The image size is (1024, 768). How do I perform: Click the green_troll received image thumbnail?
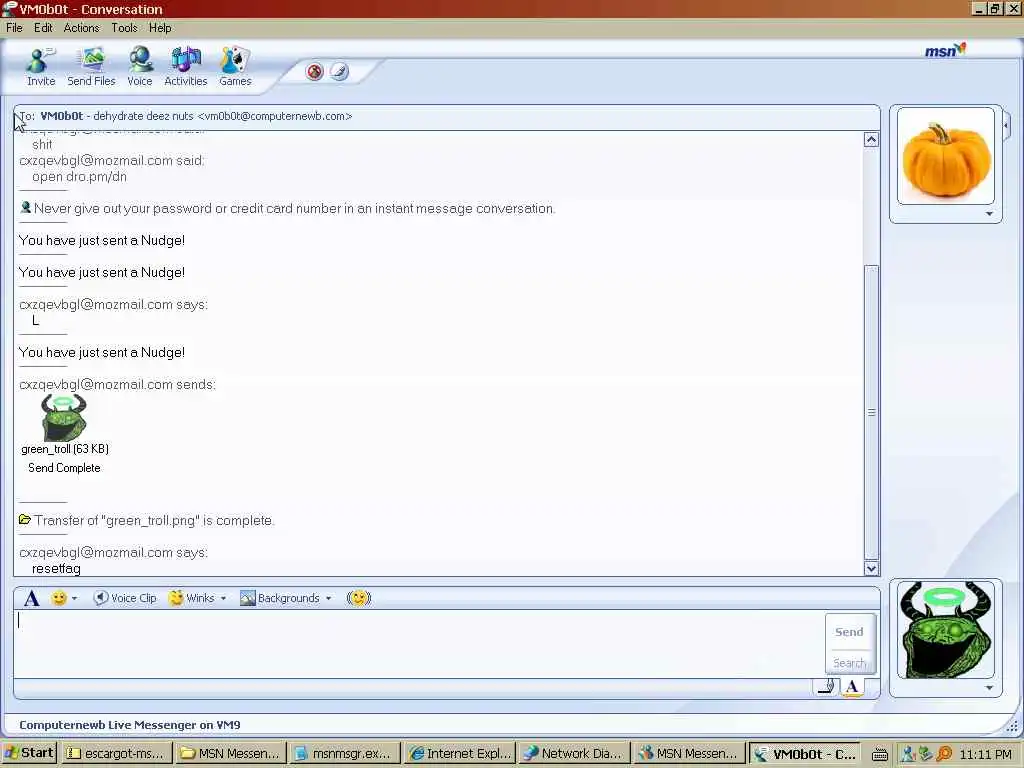click(x=63, y=417)
